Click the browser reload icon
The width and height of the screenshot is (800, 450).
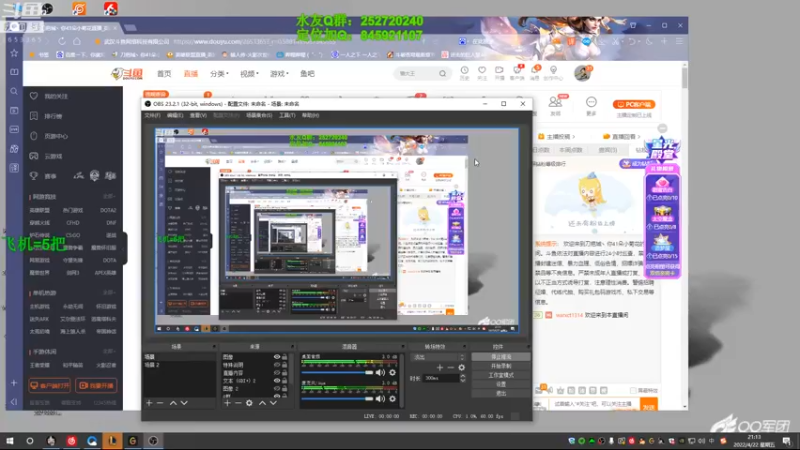click(62, 41)
